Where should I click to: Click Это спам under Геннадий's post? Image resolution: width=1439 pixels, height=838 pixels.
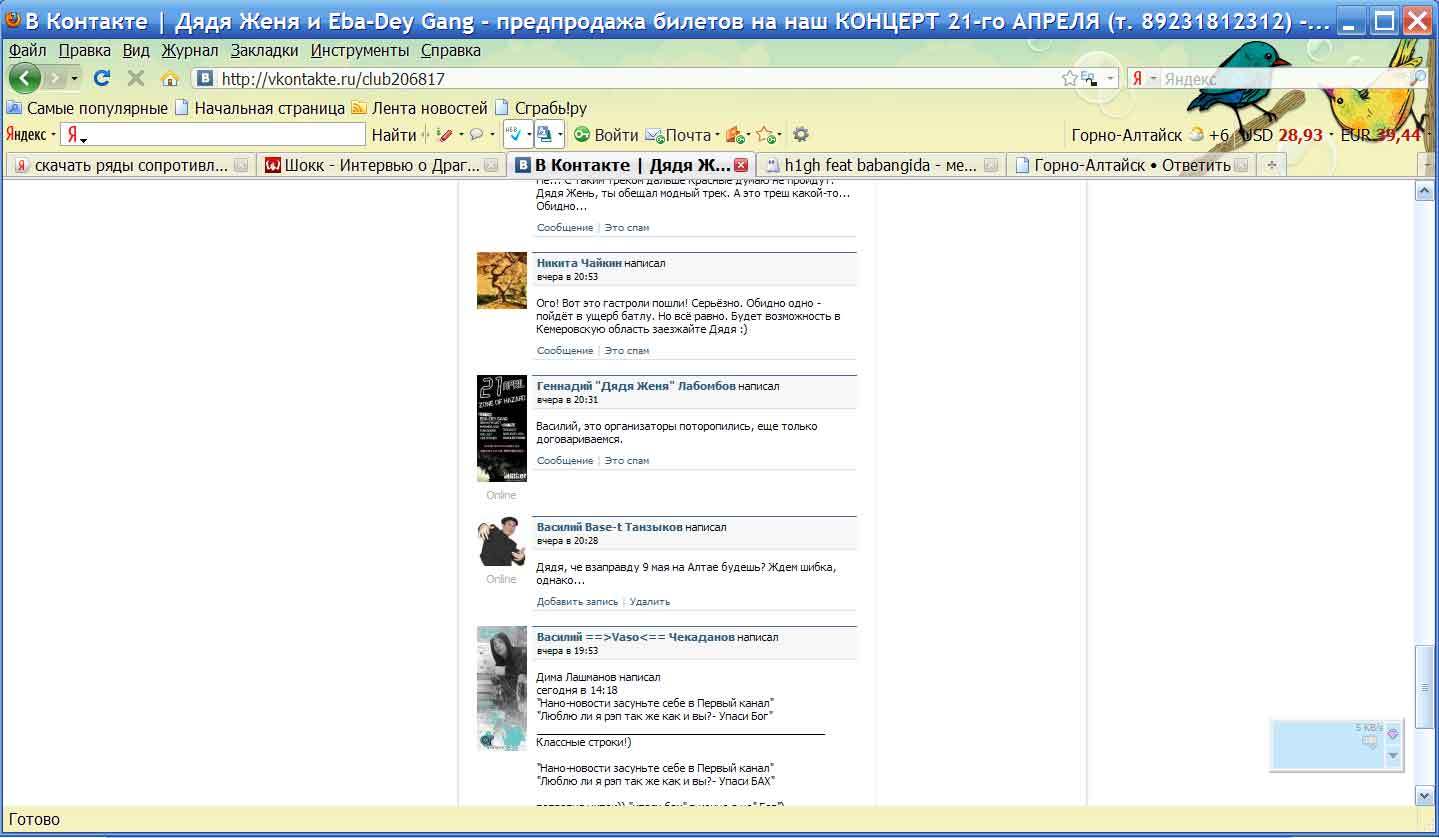(627, 461)
